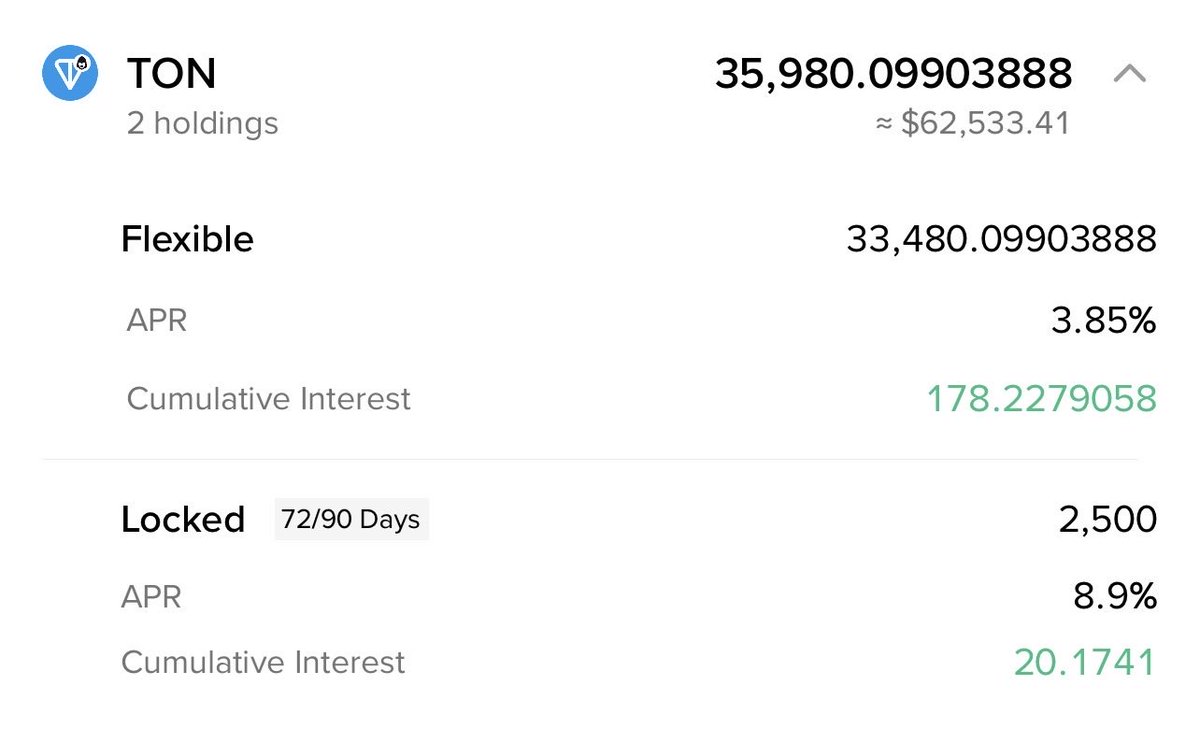Tap the Flexible amount 33,480.09903888

click(x=1002, y=240)
